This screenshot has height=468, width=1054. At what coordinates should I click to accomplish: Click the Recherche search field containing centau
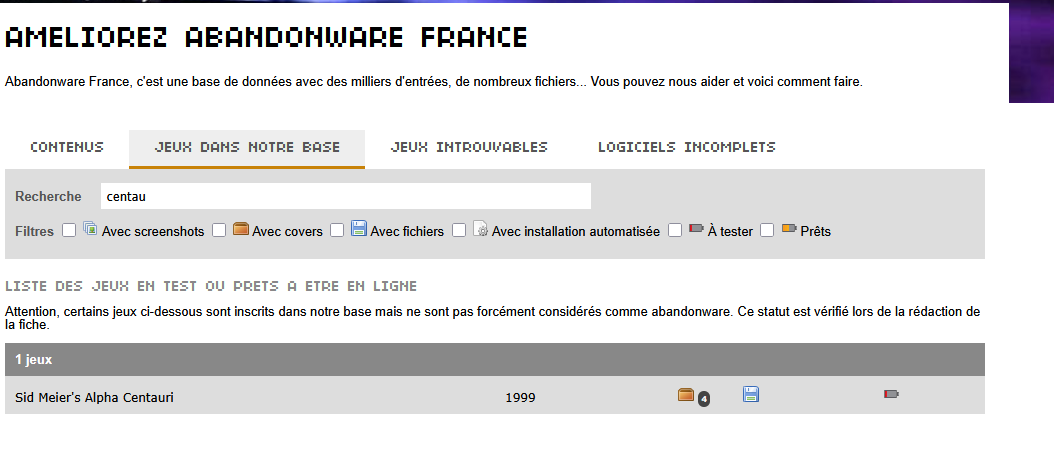346,196
